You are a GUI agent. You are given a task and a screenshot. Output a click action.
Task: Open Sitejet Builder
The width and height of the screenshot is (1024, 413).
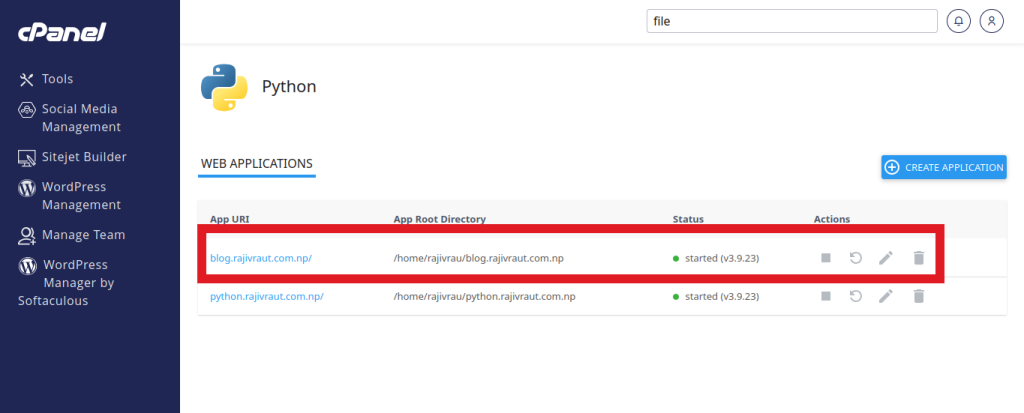click(84, 157)
